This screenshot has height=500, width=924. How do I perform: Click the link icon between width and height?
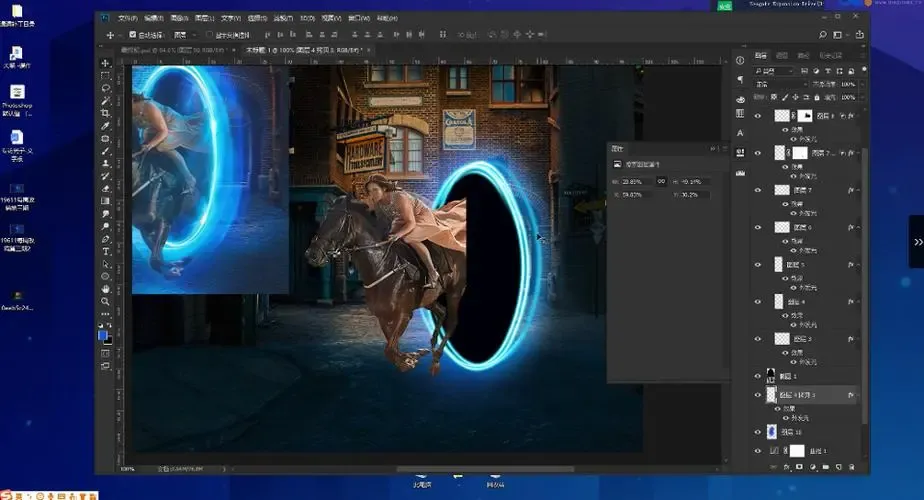coord(662,181)
